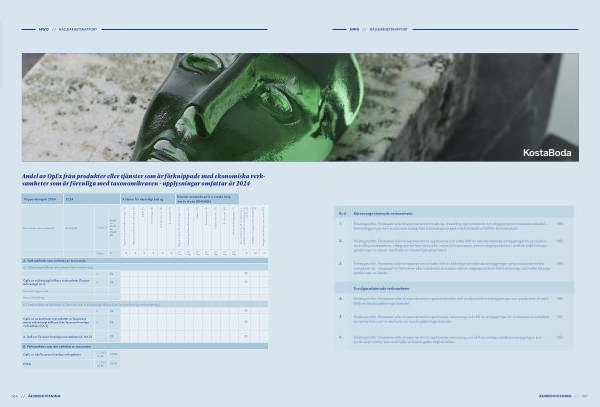Click the 'Räkenskapsår 2024' table header cell
This screenshot has width=600, height=407.
pos(41,199)
